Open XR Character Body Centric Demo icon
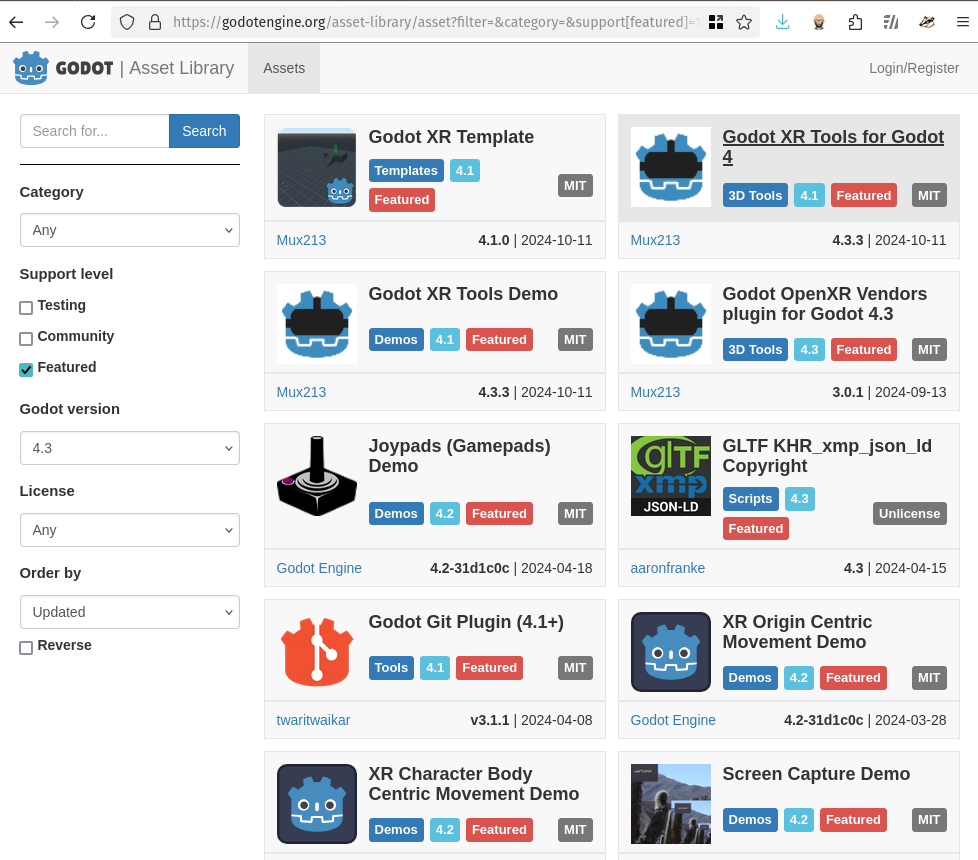 317,804
